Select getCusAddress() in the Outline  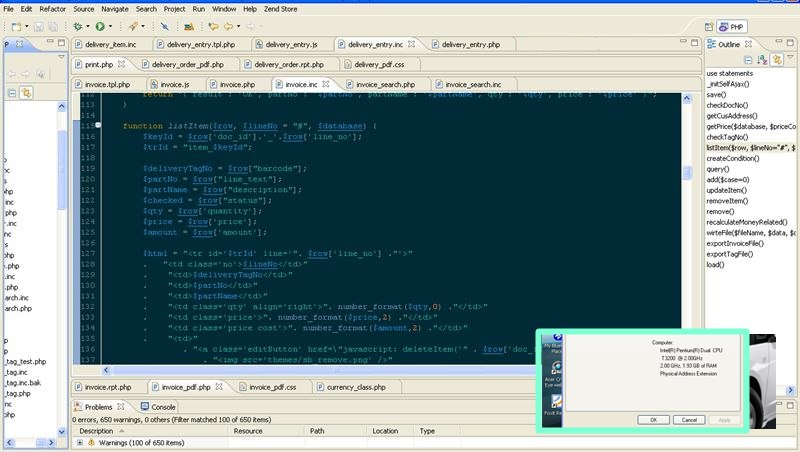click(x=732, y=116)
